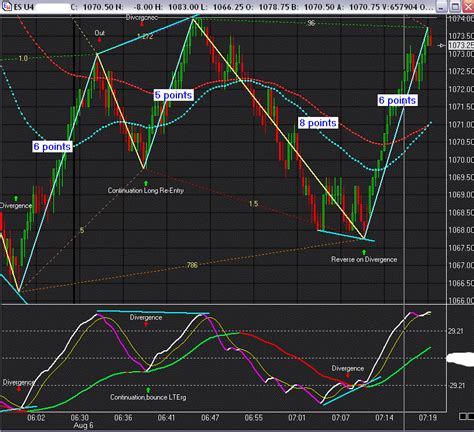474x432 pixels.
Task: Click the 1069.00 price axis label
Action: click(461, 195)
